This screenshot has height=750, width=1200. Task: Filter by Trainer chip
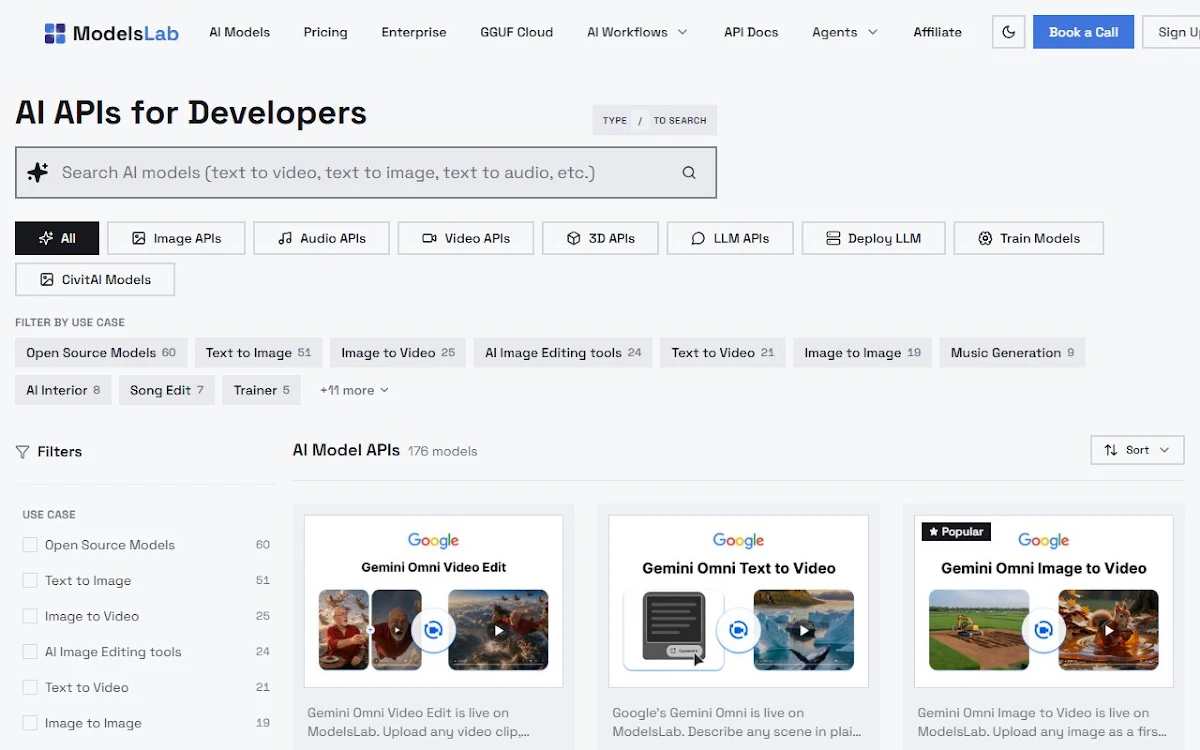tap(261, 390)
